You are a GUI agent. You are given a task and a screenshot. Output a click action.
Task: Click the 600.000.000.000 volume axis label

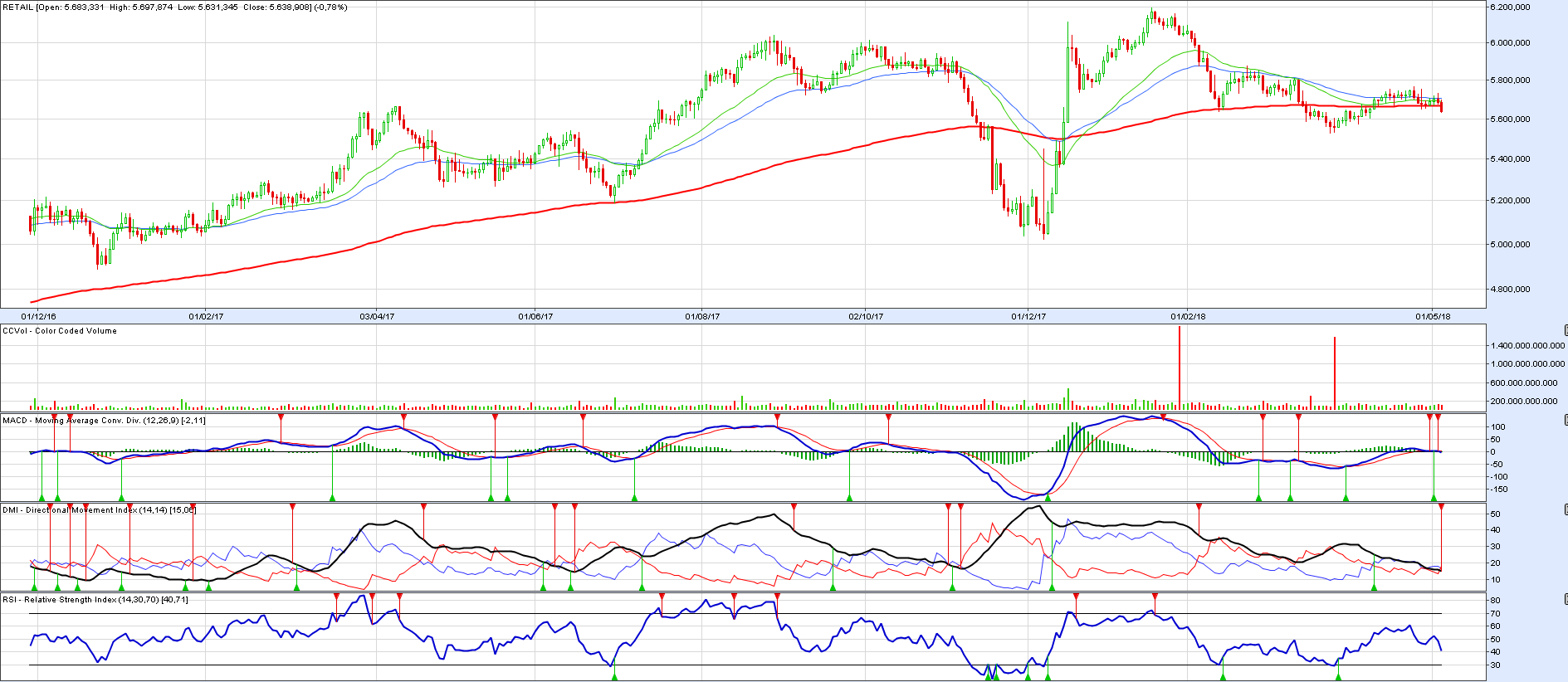pyautogui.click(x=1524, y=382)
